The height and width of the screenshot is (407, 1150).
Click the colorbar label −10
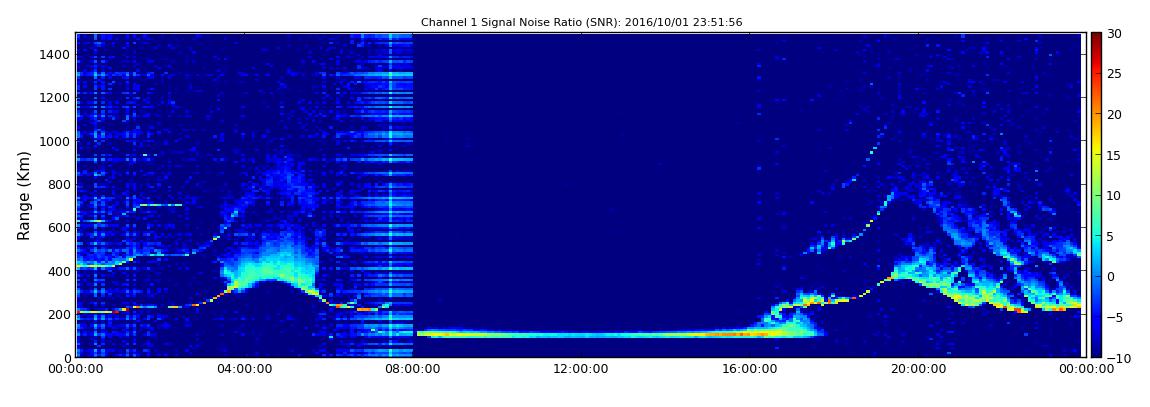pos(1118,358)
